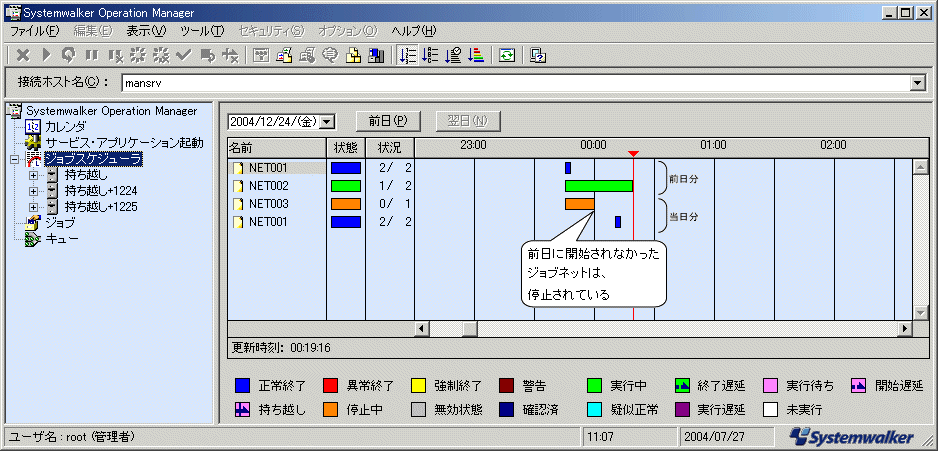The width and height of the screenshot is (938, 451).
Task: Click the colored document-pair toolbar icon
Action: (284, 56)
